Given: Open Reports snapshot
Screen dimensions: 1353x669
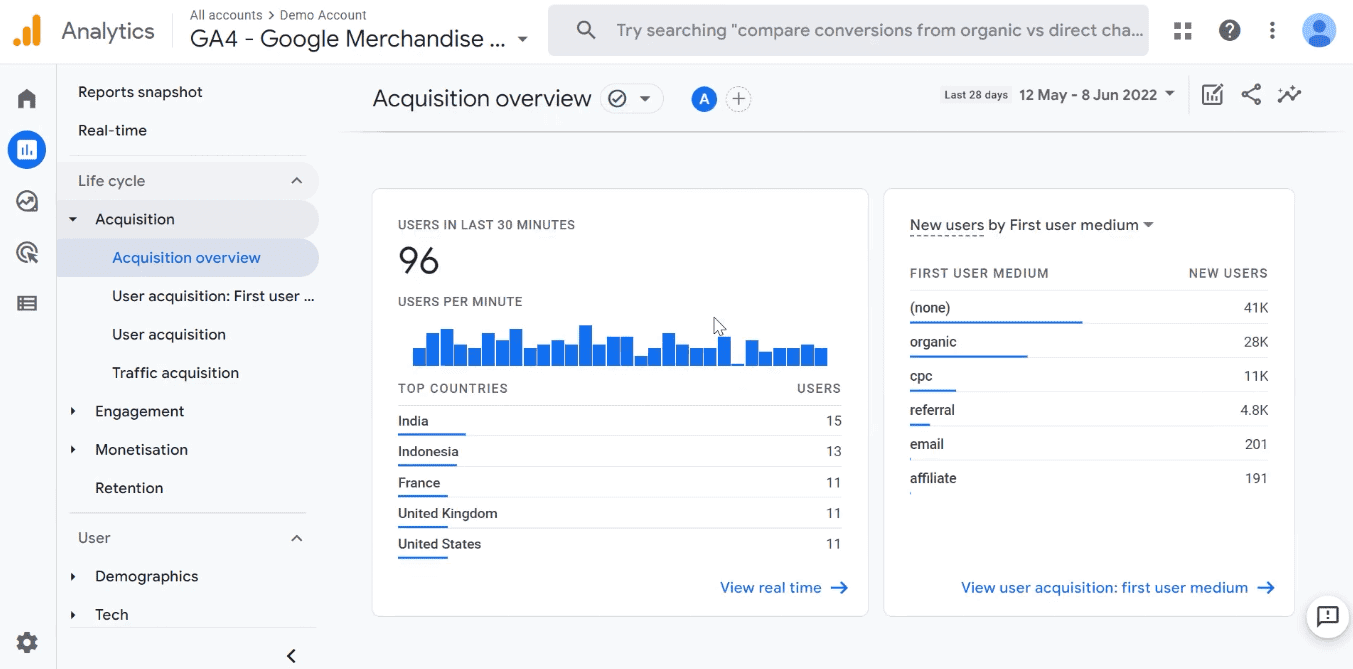Looking at the screenshot, I should (x=140, y=92).
